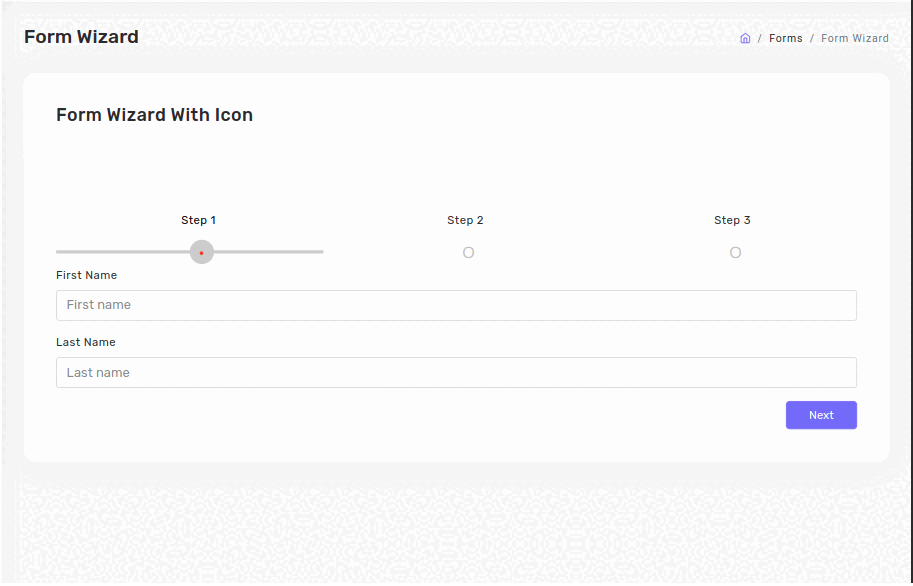Click the First Name field label
This screenshot has height=586, width=913.
pos(86,276)
